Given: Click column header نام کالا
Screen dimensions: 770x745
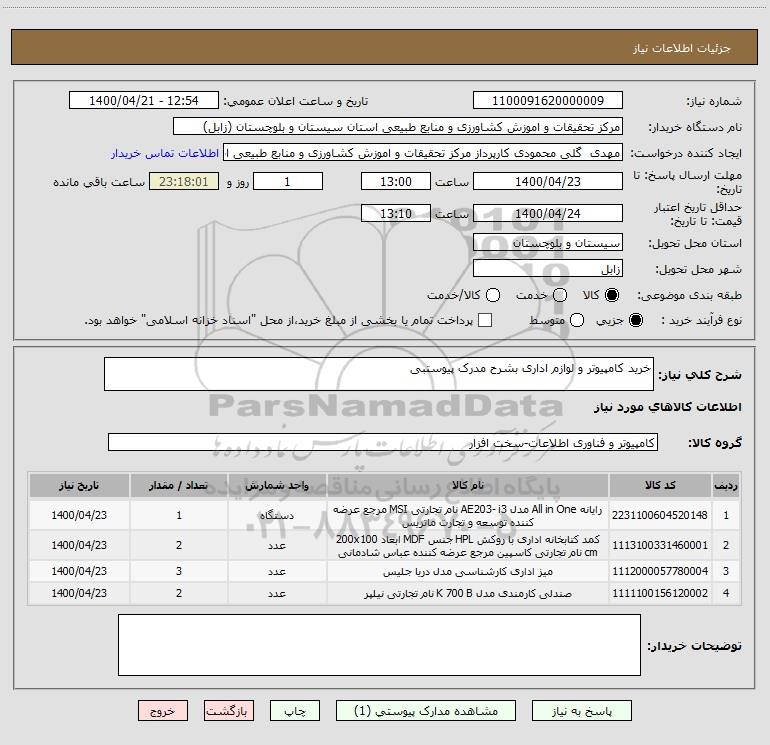Looking at the screenshot, I should [468, 485].
